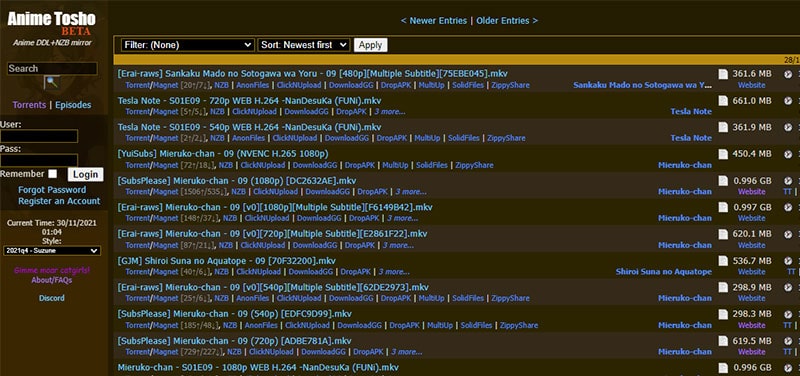Go to Older Entries page
This screenshot has height=376, width=800.
point(507,21)
